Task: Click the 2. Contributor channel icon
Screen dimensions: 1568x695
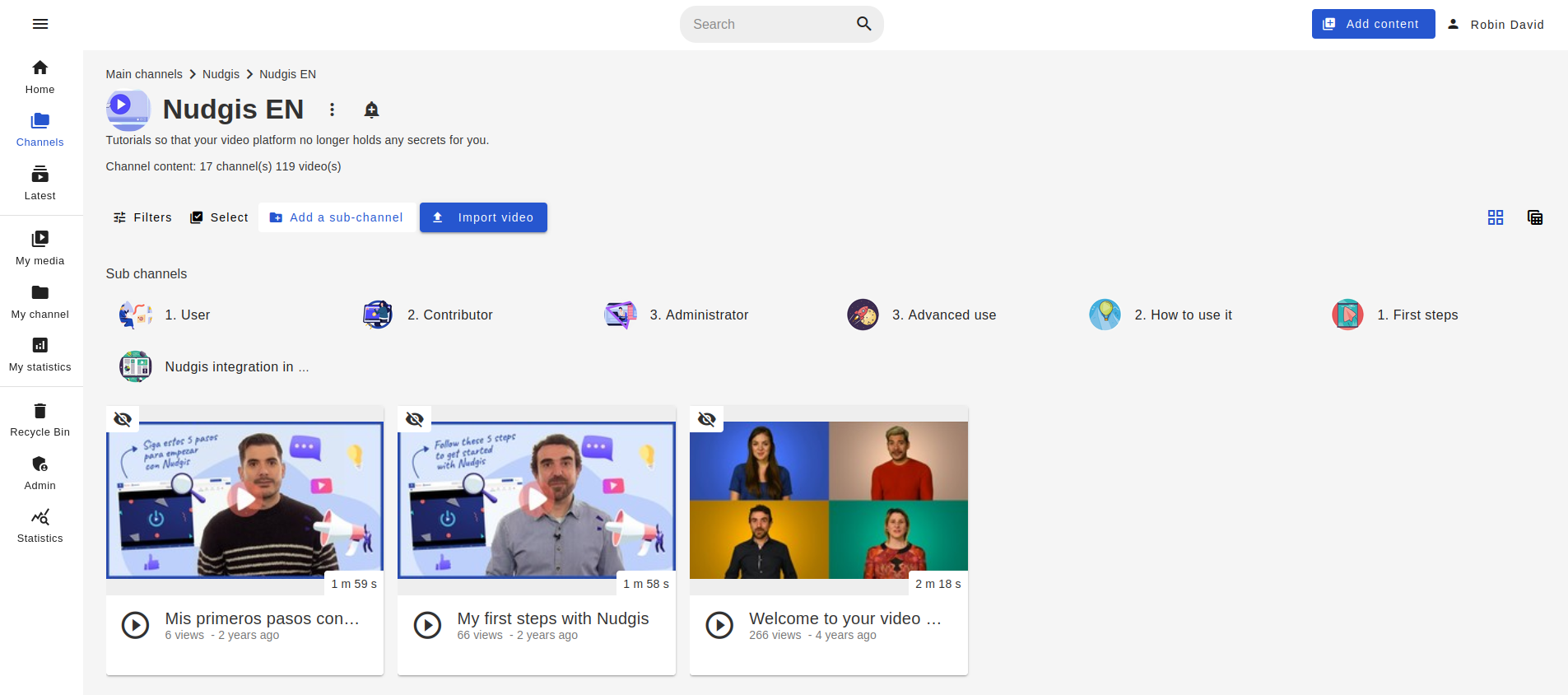Action: (x=378, y=315)
